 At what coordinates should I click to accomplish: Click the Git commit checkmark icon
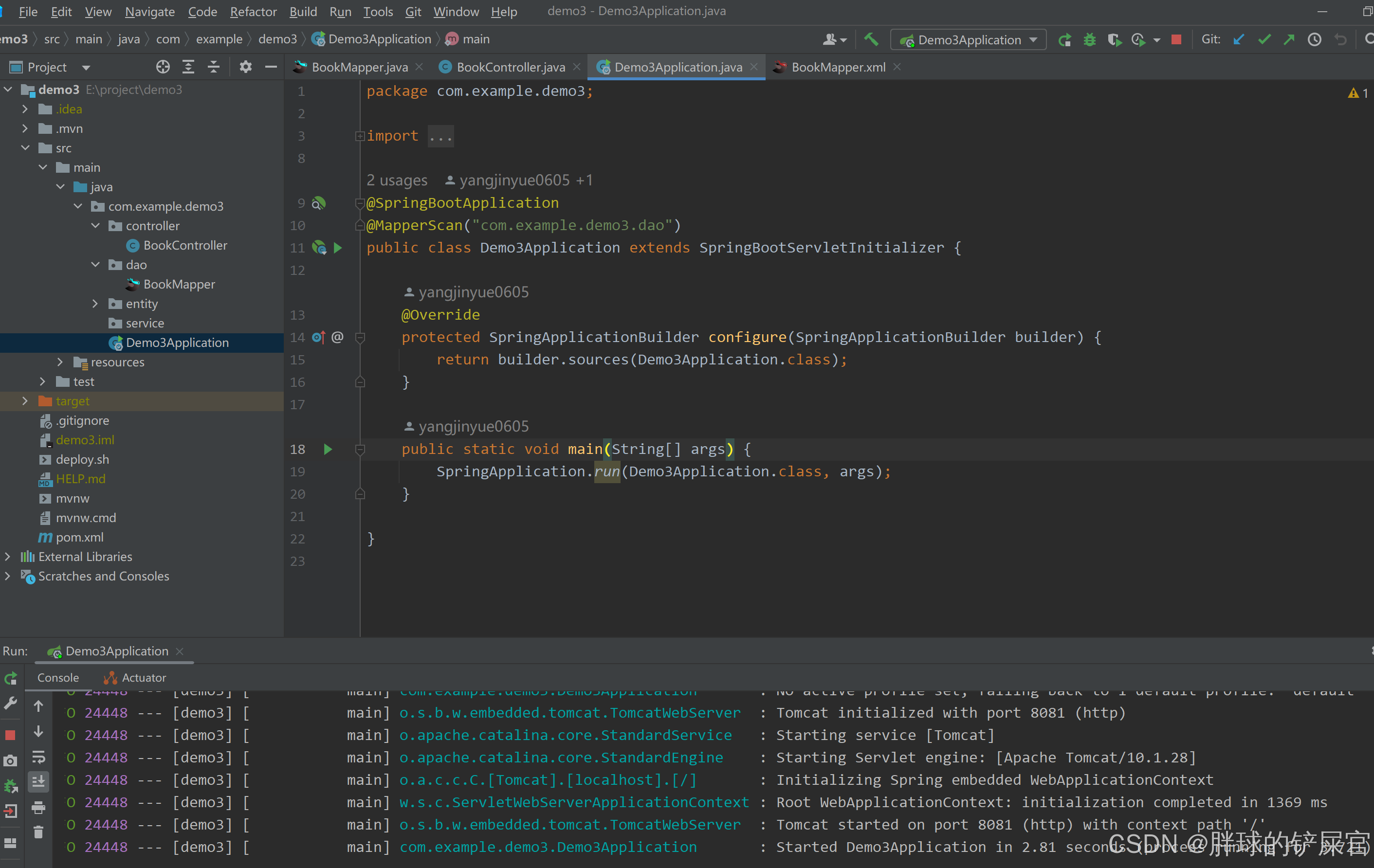[x=1264, y=39]
